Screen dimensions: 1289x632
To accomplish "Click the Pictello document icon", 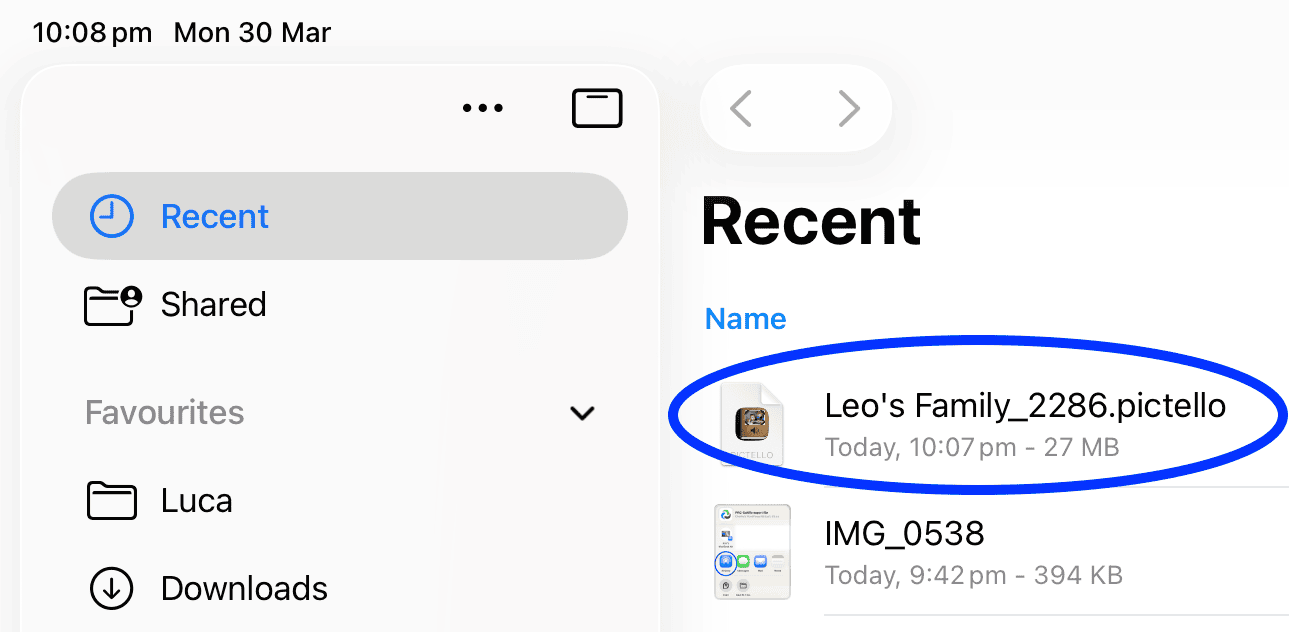I will click(x=752, y=424).
